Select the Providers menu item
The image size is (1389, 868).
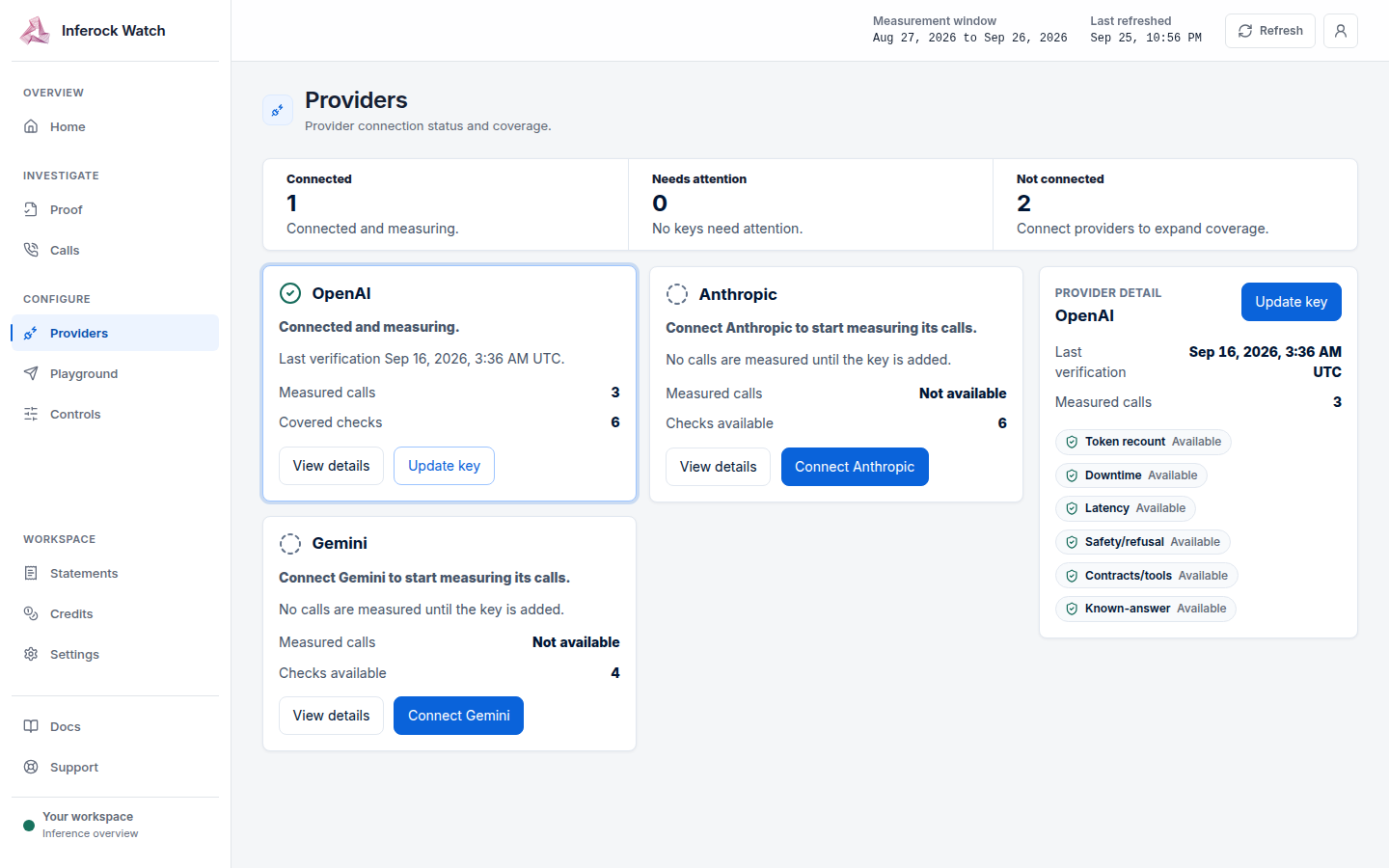[115, 333]
